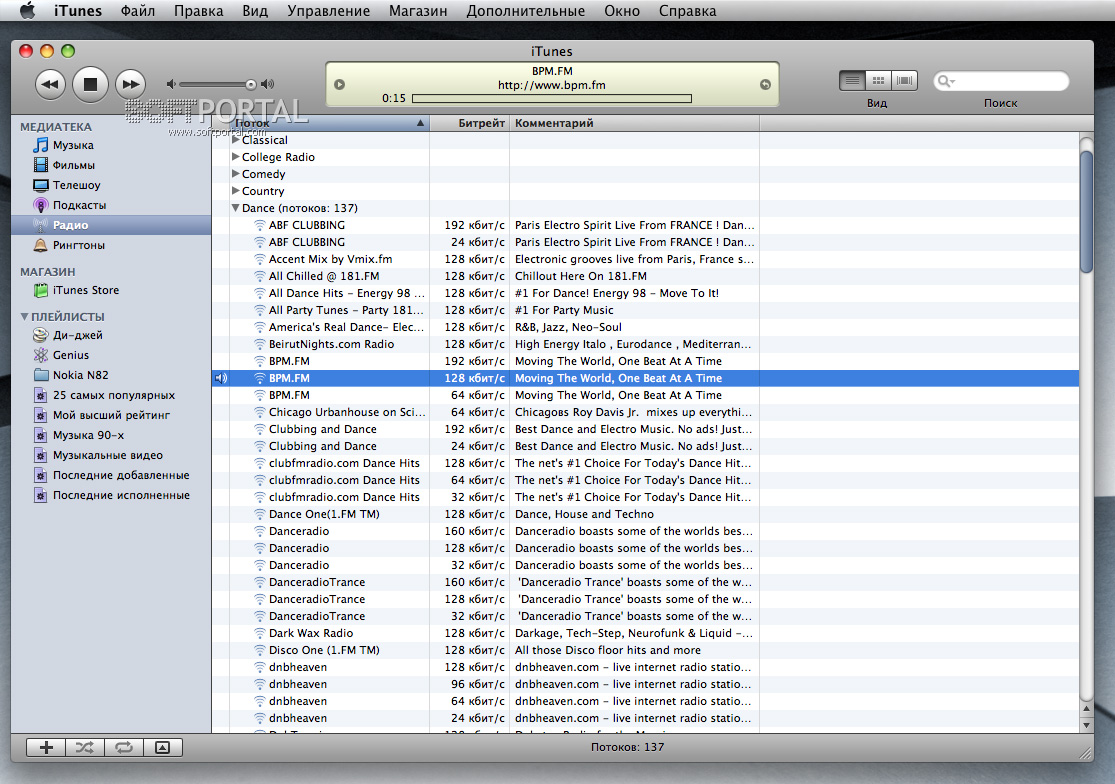Open Музыка 90-х playlist
Image resolution: width=1115 pixels, height=784 pixels.
tap(88, 435)
